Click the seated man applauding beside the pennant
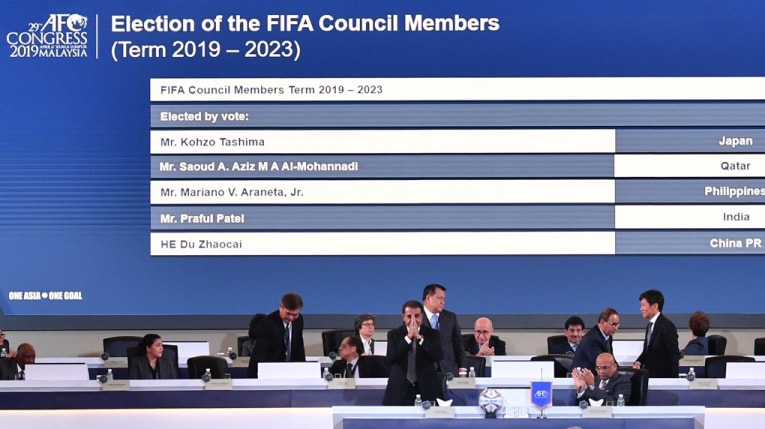 pyautogui.click(x=601, y=379)
